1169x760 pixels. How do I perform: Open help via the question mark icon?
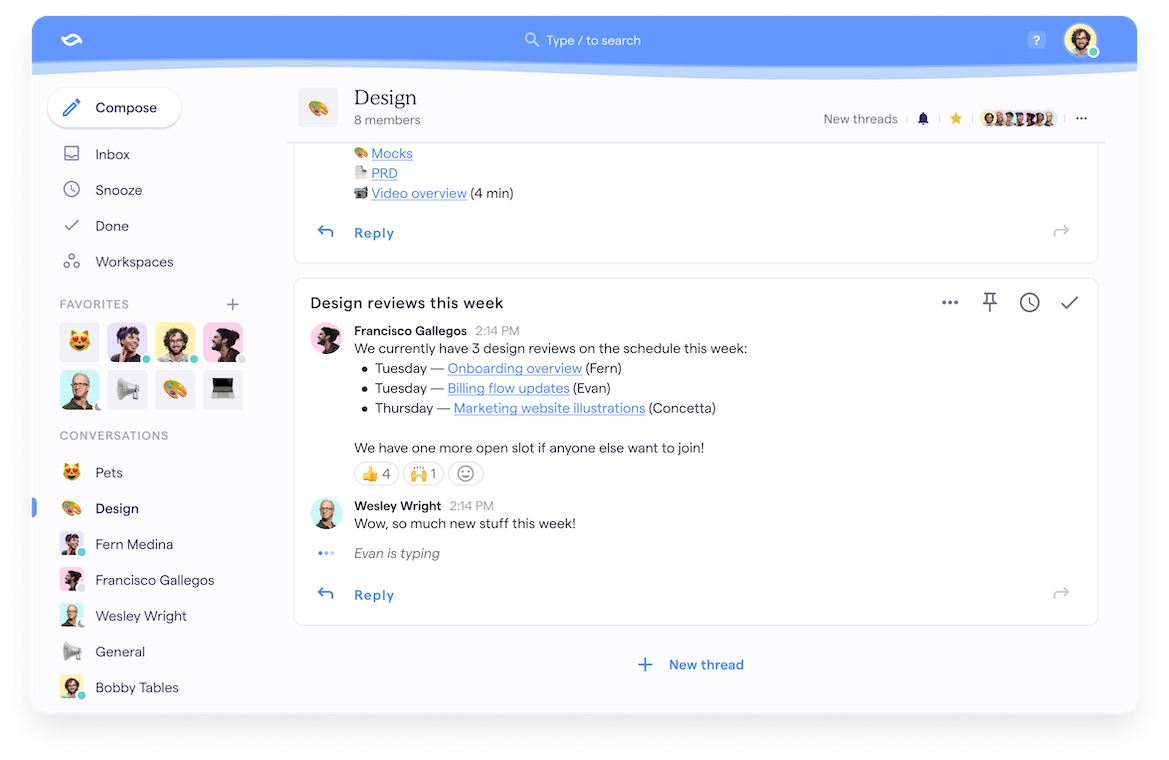point(1036,40)
